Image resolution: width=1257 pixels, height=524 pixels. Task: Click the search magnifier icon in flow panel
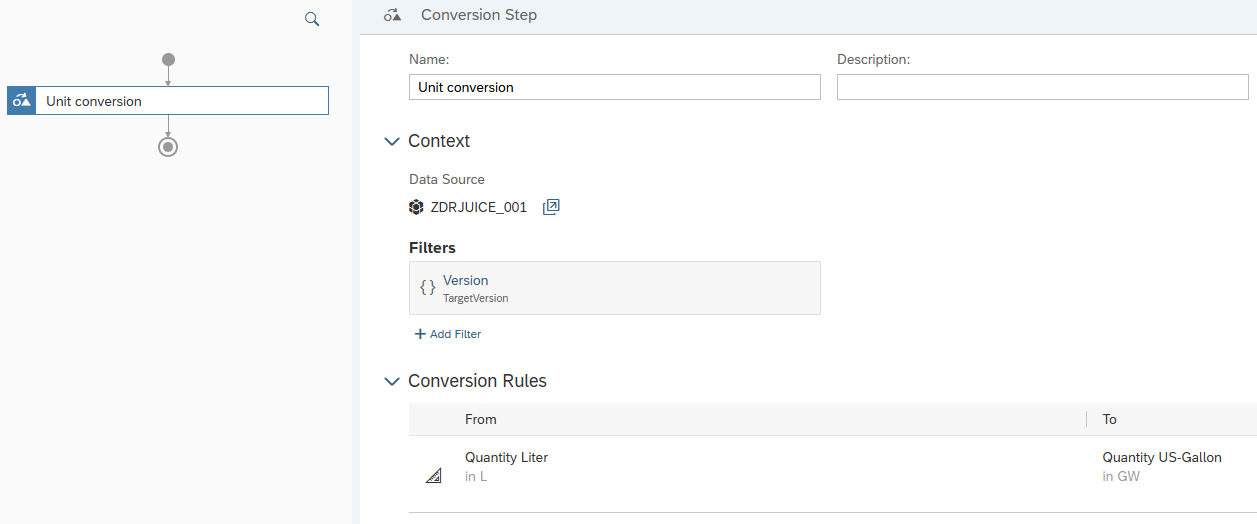[312, 19]
